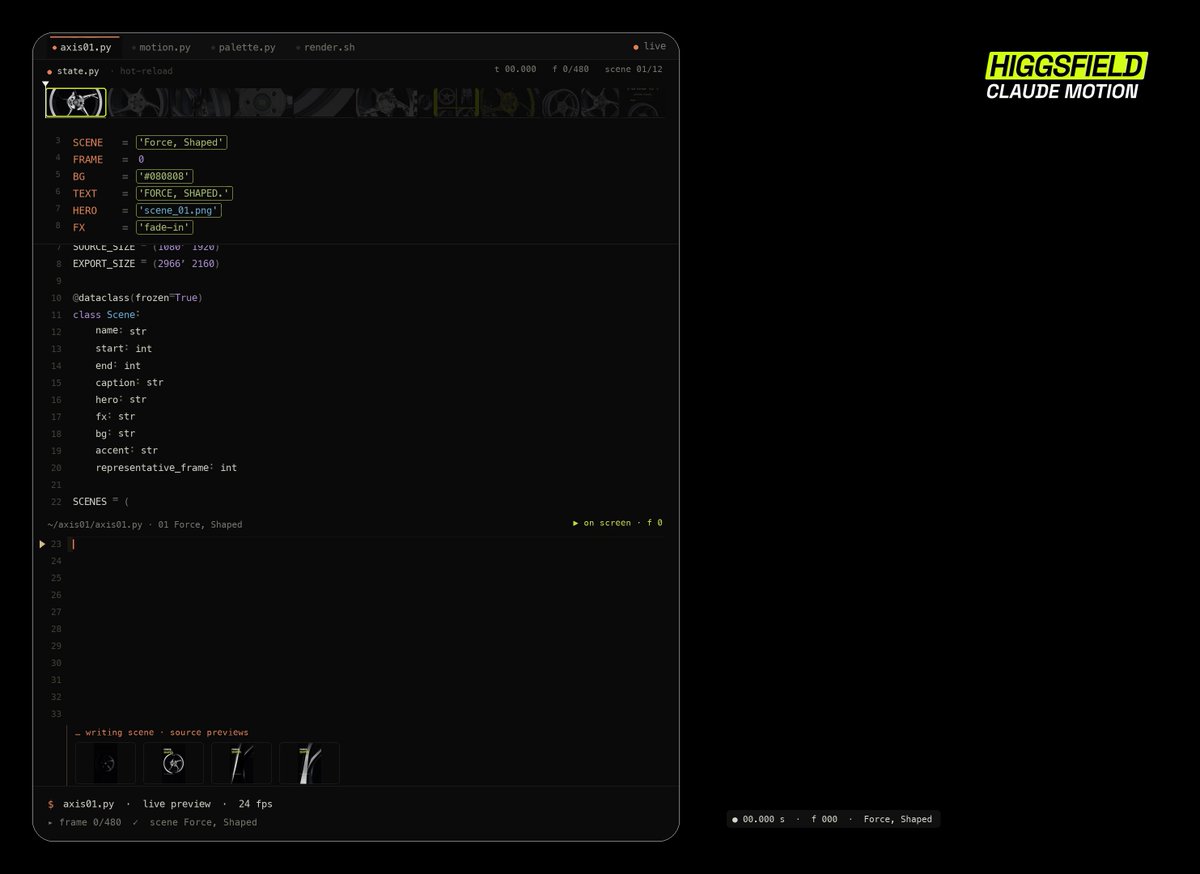The height and width of the screenshot is (874, 1200).
Task: Open the first source preview thumbnail
Action: [105, 763]
